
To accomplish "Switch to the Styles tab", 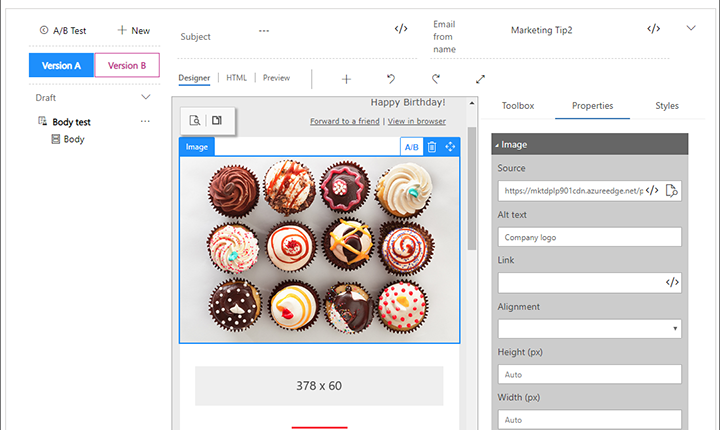I will click(x=667, y=105).
